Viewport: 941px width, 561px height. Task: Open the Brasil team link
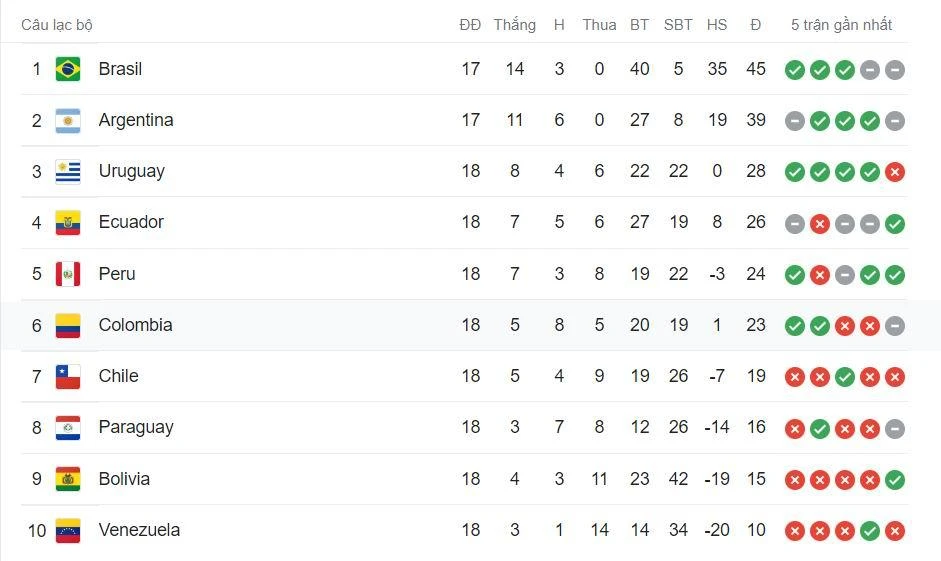[120, 69]
